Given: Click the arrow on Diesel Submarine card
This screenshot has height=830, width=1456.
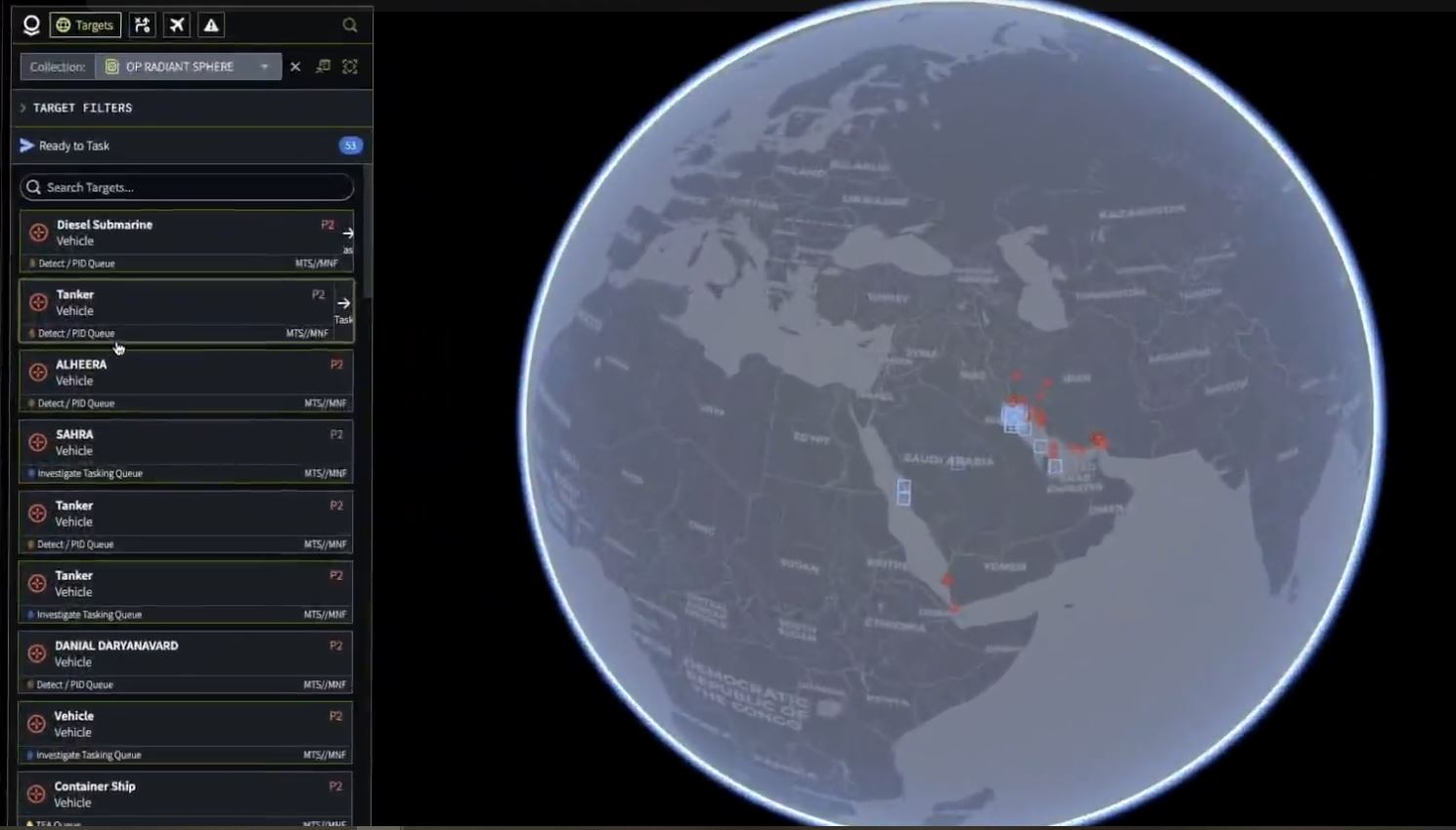Looking at the screenshot, I should [x=348, y=234].
